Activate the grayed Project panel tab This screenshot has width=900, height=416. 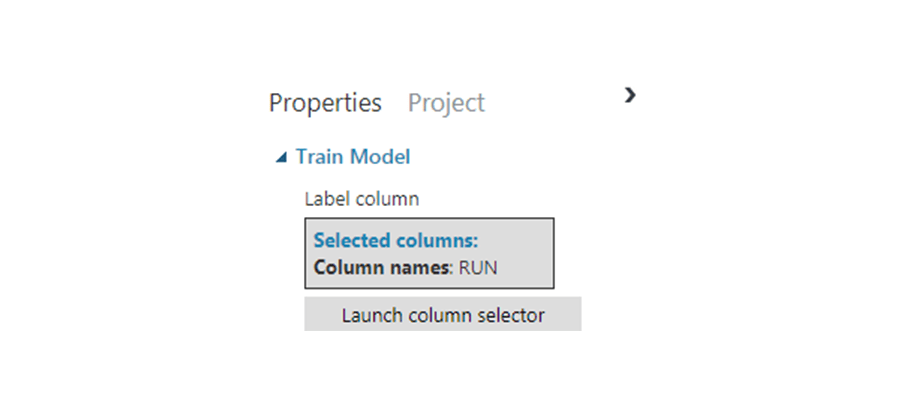point(446,103)
